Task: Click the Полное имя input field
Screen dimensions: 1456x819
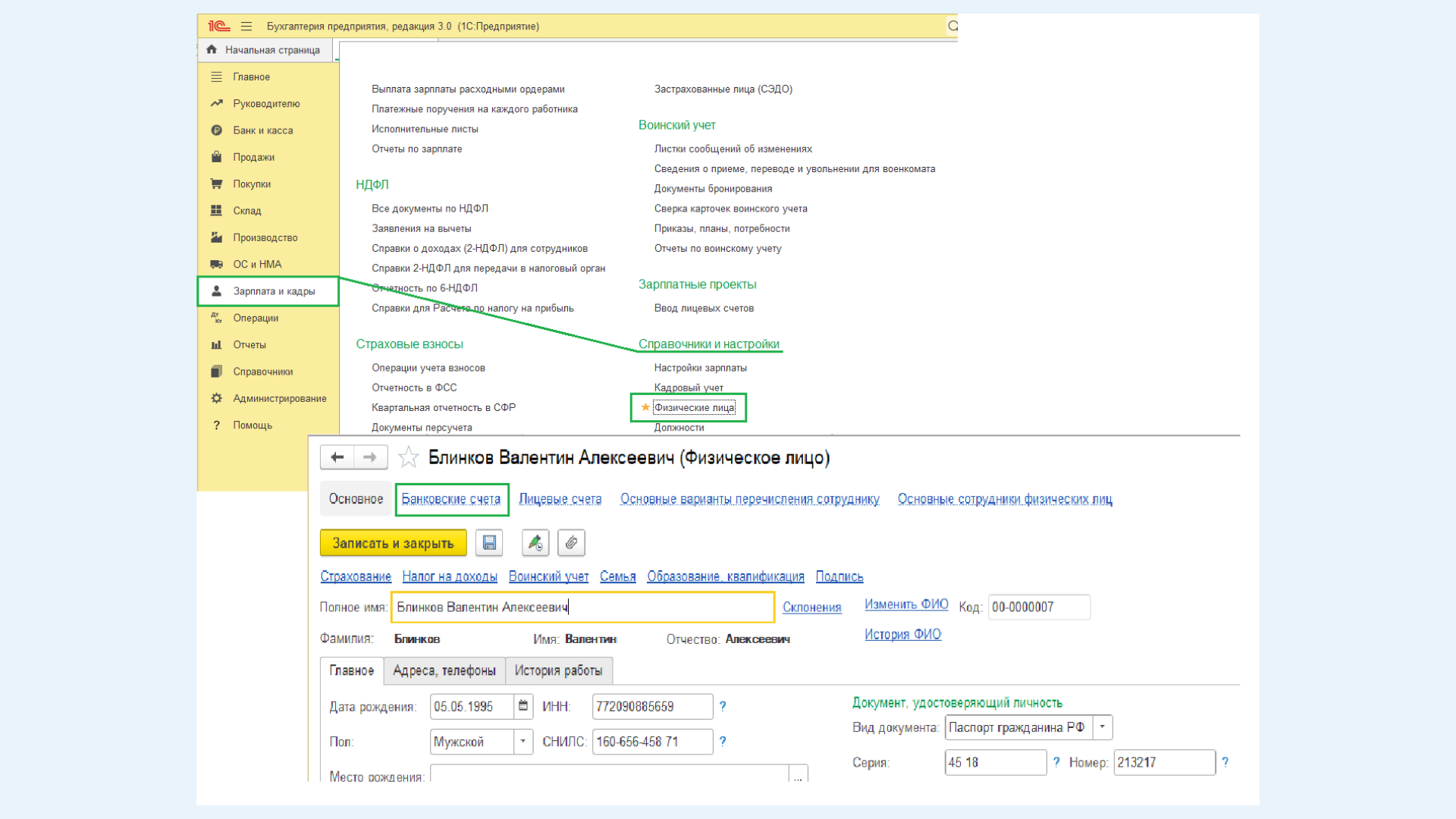Action: coord(582,607)
